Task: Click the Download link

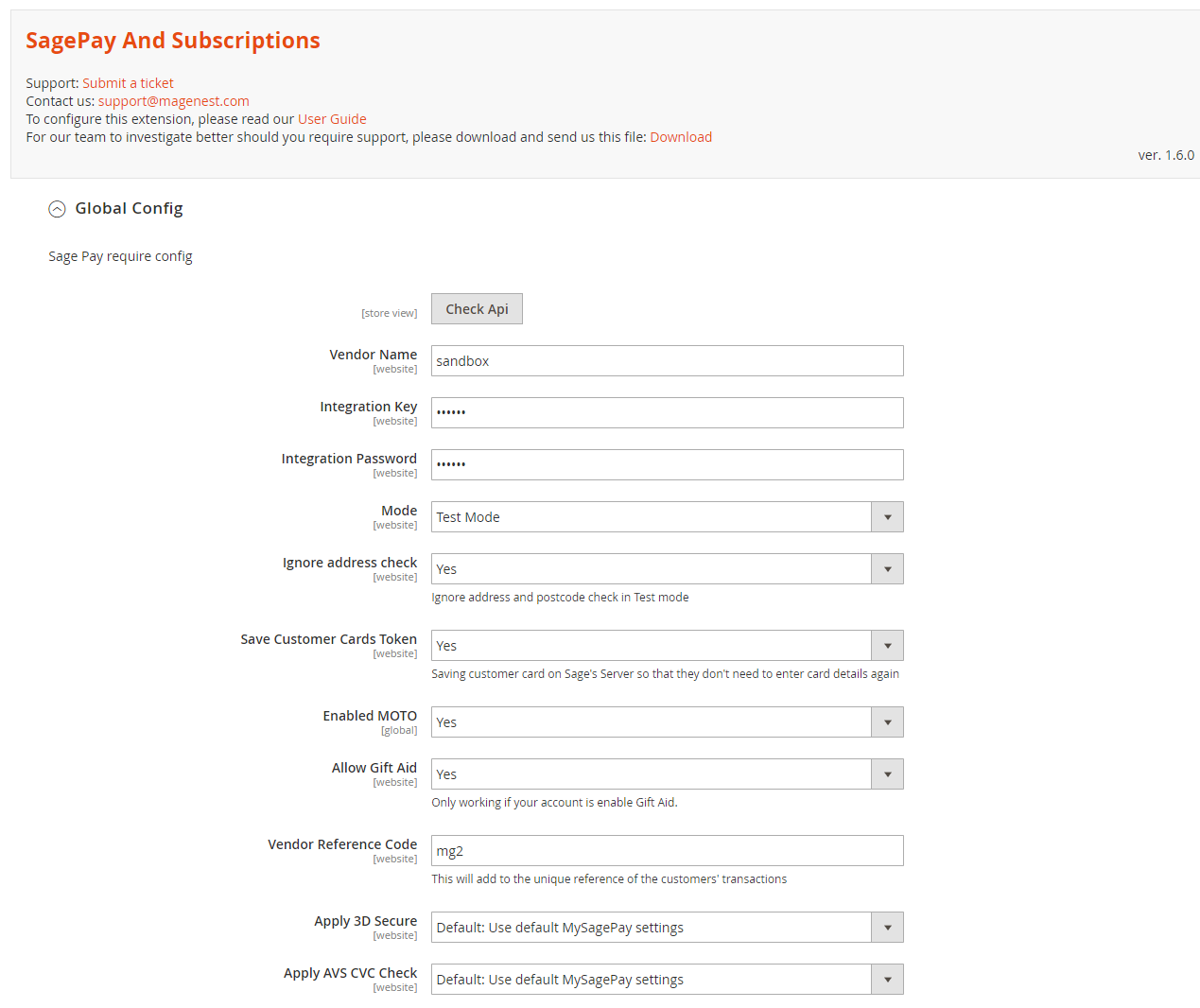Action: click(681, 137)
